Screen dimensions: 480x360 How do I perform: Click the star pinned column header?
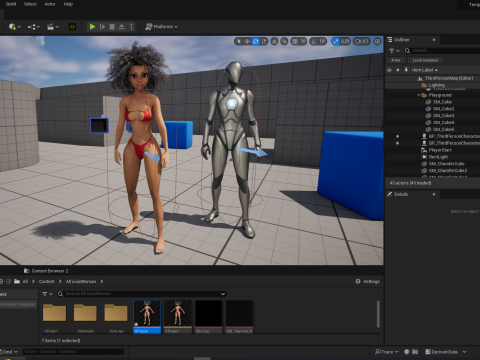[x=398, y=70]
